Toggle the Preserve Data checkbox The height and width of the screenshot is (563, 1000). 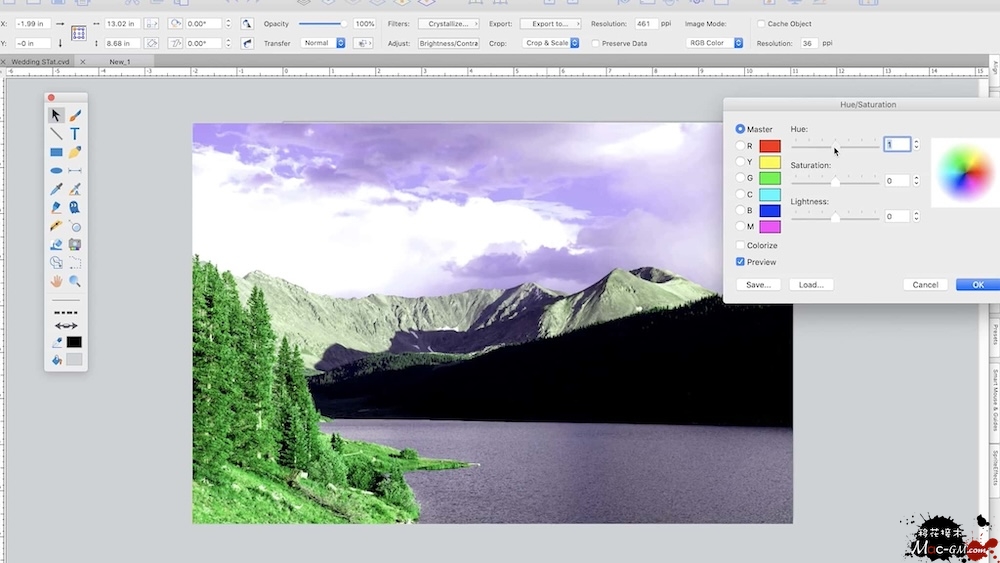pyautogui.click(x=596, y=44)
